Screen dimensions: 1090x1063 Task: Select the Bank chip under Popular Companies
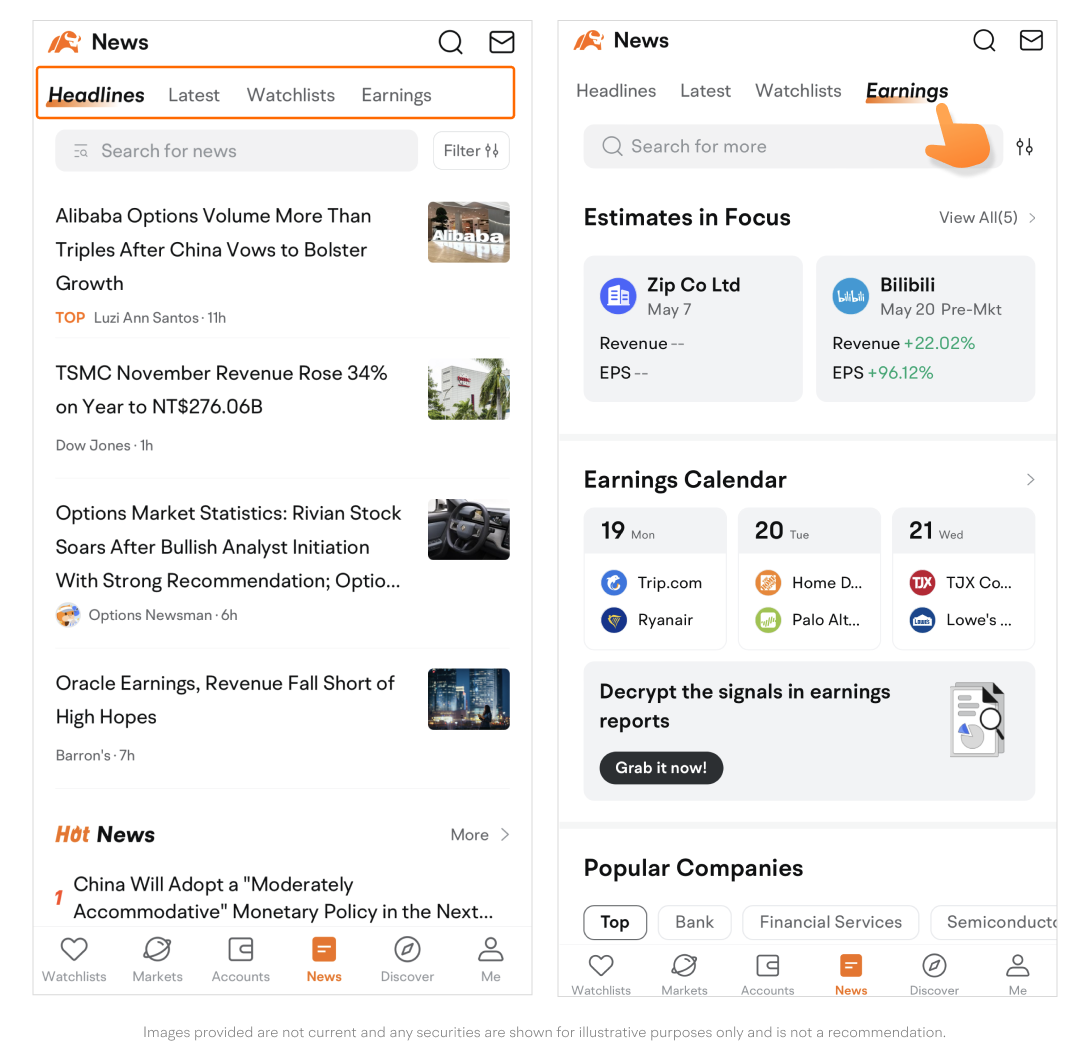694,922
